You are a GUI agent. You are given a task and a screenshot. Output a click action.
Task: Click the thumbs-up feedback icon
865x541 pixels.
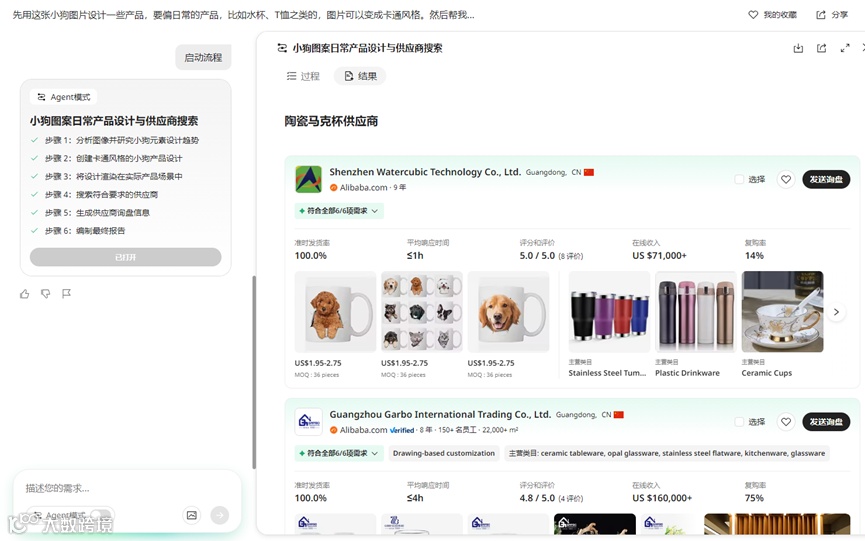(x=24, y=294)
